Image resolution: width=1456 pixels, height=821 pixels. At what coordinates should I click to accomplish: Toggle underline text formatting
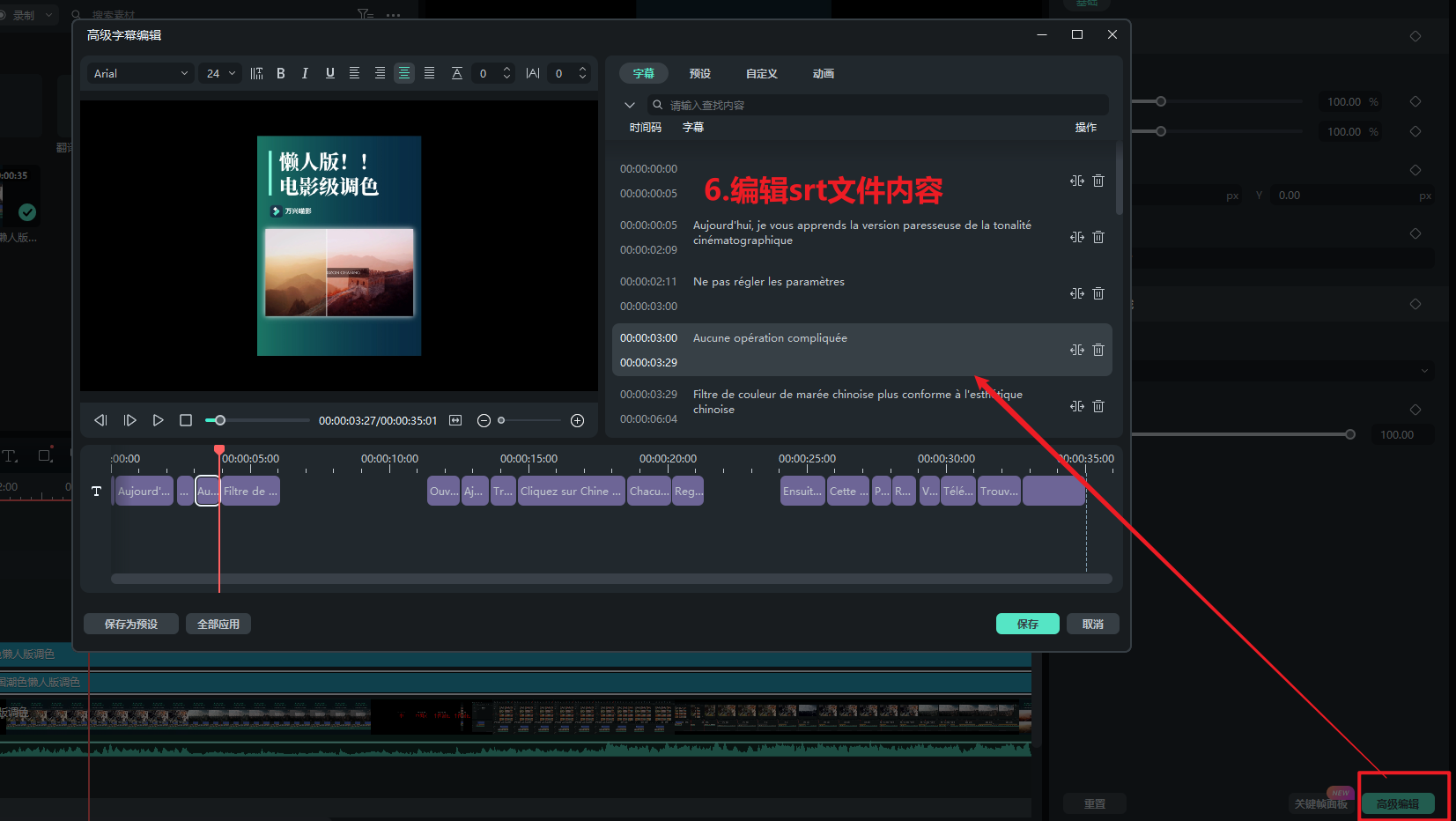pos(329,73)
